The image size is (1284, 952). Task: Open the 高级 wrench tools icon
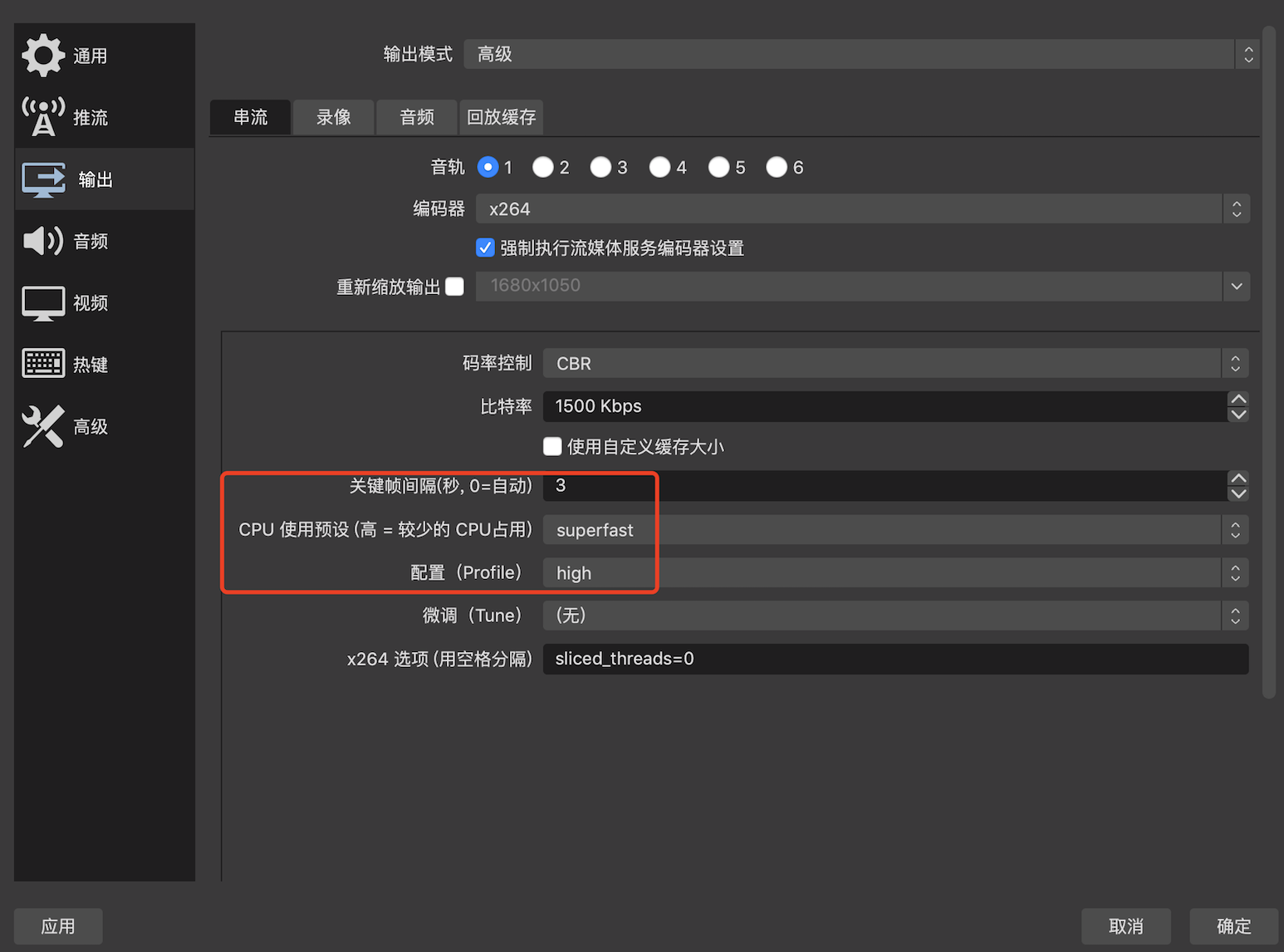tap(43, 426)
